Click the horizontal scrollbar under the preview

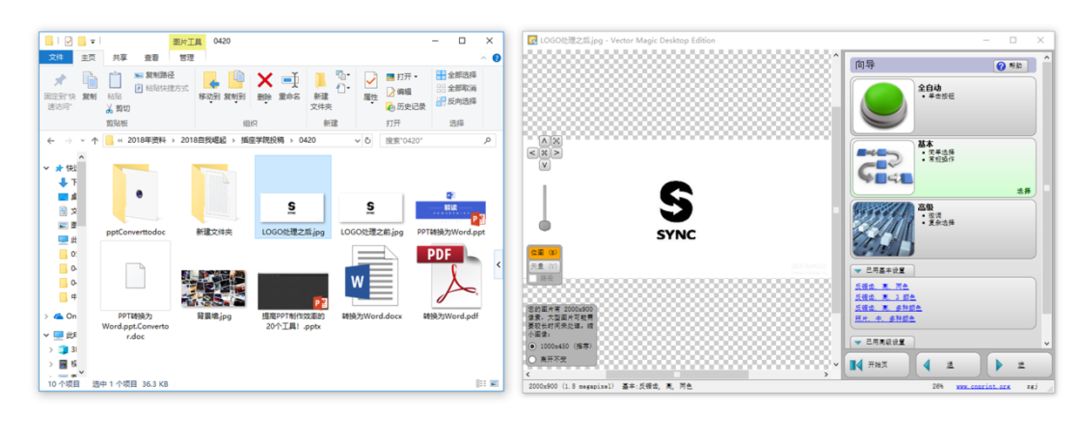676,374
